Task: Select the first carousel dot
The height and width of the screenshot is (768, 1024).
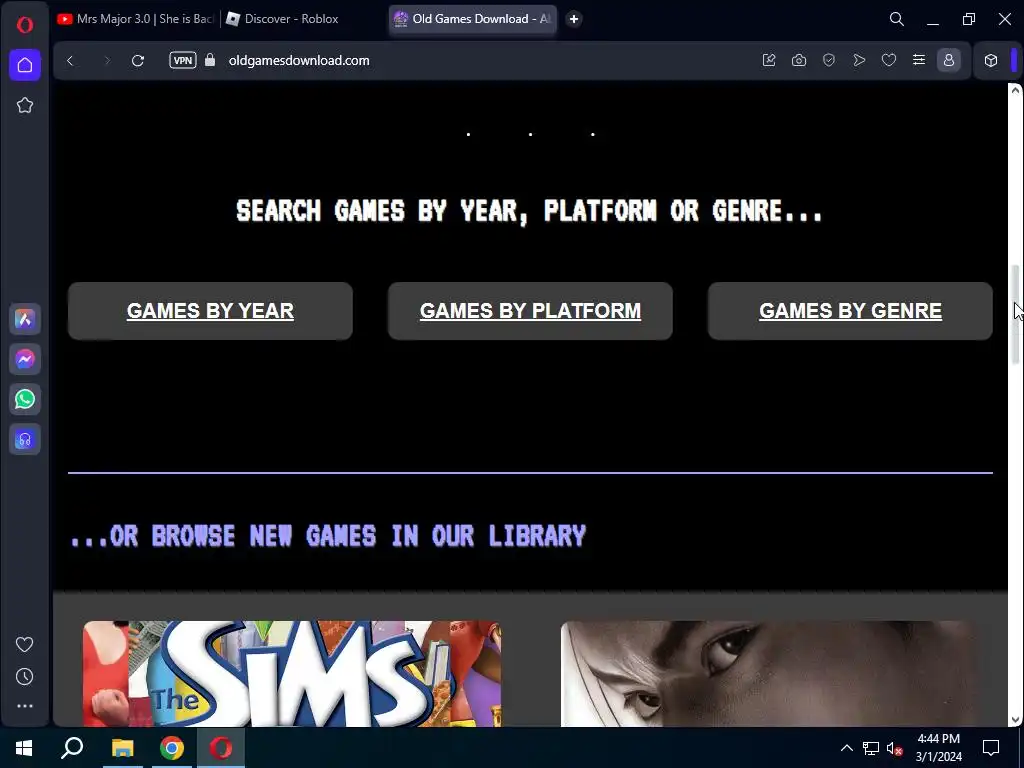Action: click(x=468, y=135)
